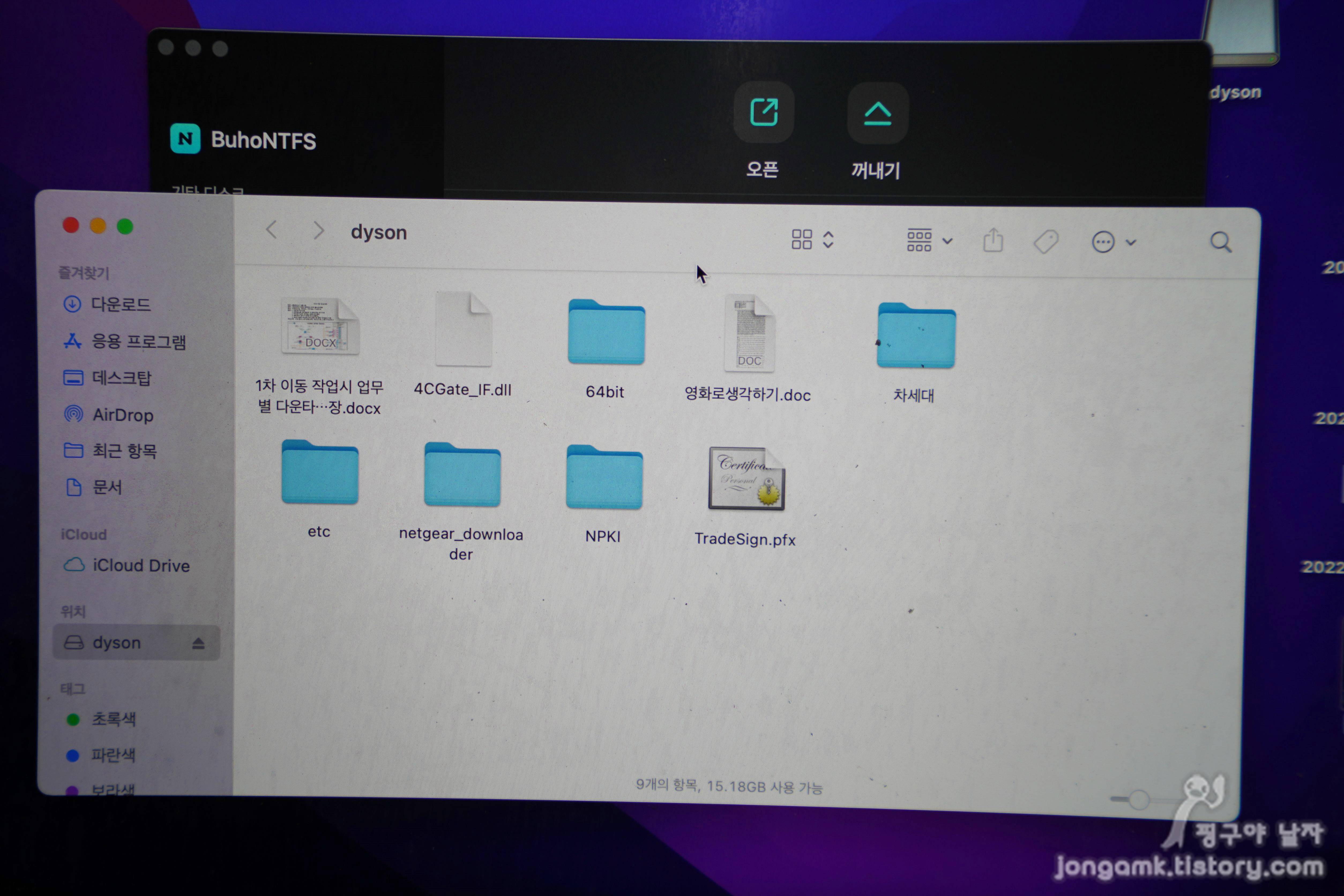
Task: Click the Tags (태그) sidebar header
Action: 73,689
